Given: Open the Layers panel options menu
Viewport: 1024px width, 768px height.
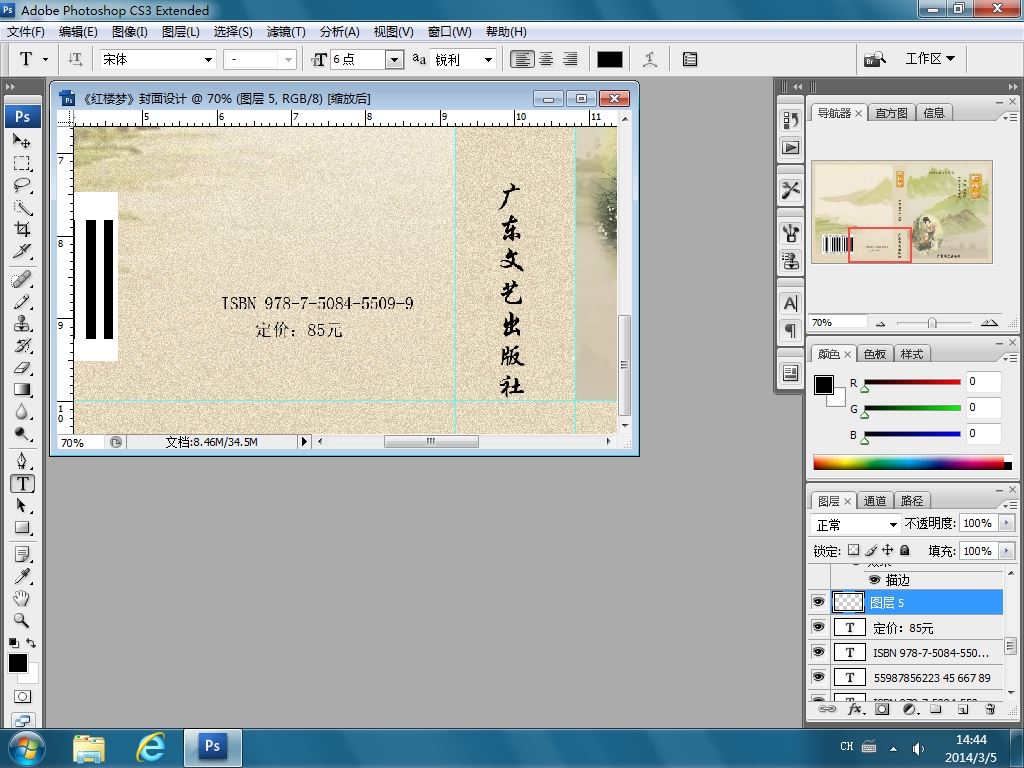Looking at the screenshot, I should click(1010, 505).
